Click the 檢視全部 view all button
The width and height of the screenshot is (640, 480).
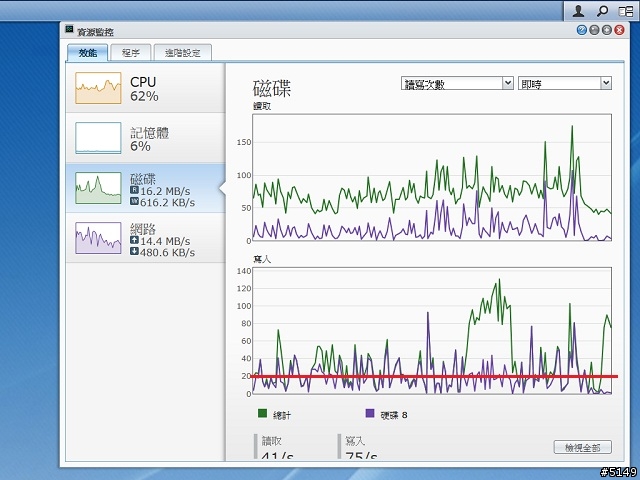pos(582,447)
